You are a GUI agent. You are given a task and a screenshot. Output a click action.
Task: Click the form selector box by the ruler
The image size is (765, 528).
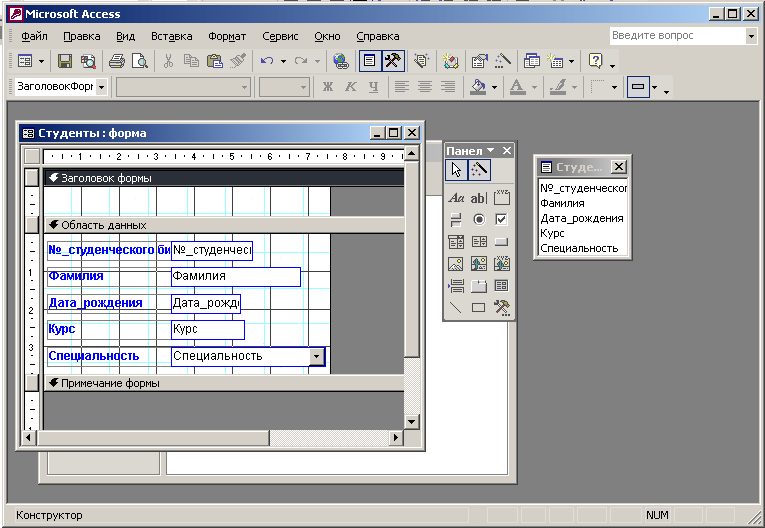[32, 156]
